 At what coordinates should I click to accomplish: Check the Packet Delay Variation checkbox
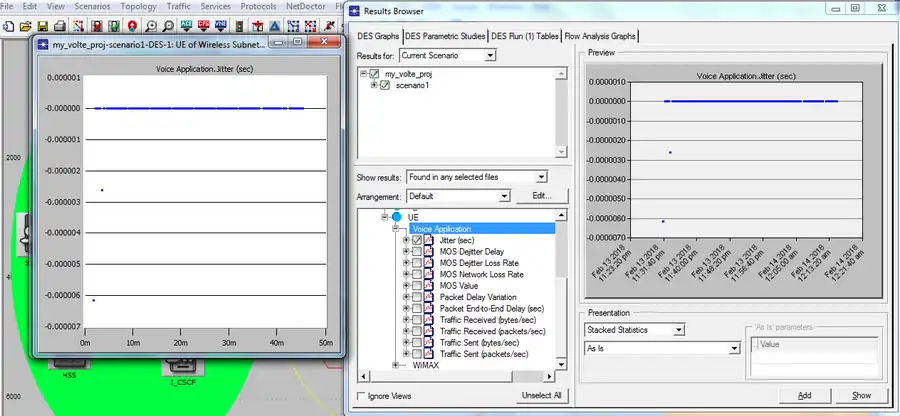click(x=417, y=297)
